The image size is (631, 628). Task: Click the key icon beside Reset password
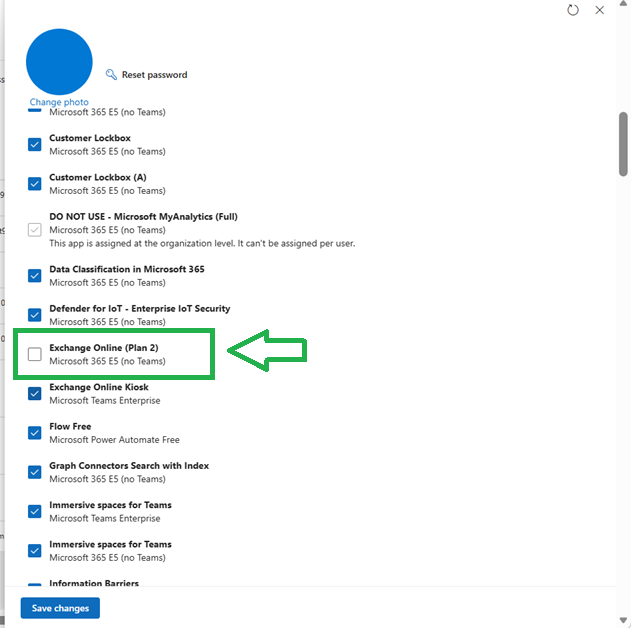click(x=111, y=74)
